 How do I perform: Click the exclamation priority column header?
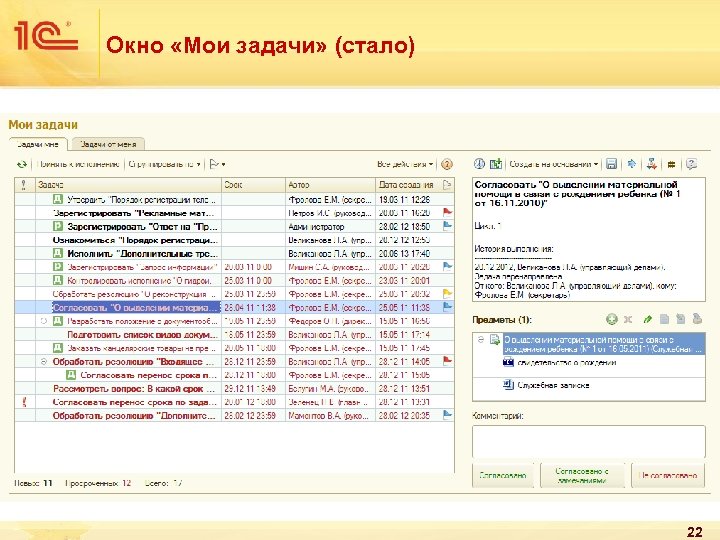tap(24, 185)
